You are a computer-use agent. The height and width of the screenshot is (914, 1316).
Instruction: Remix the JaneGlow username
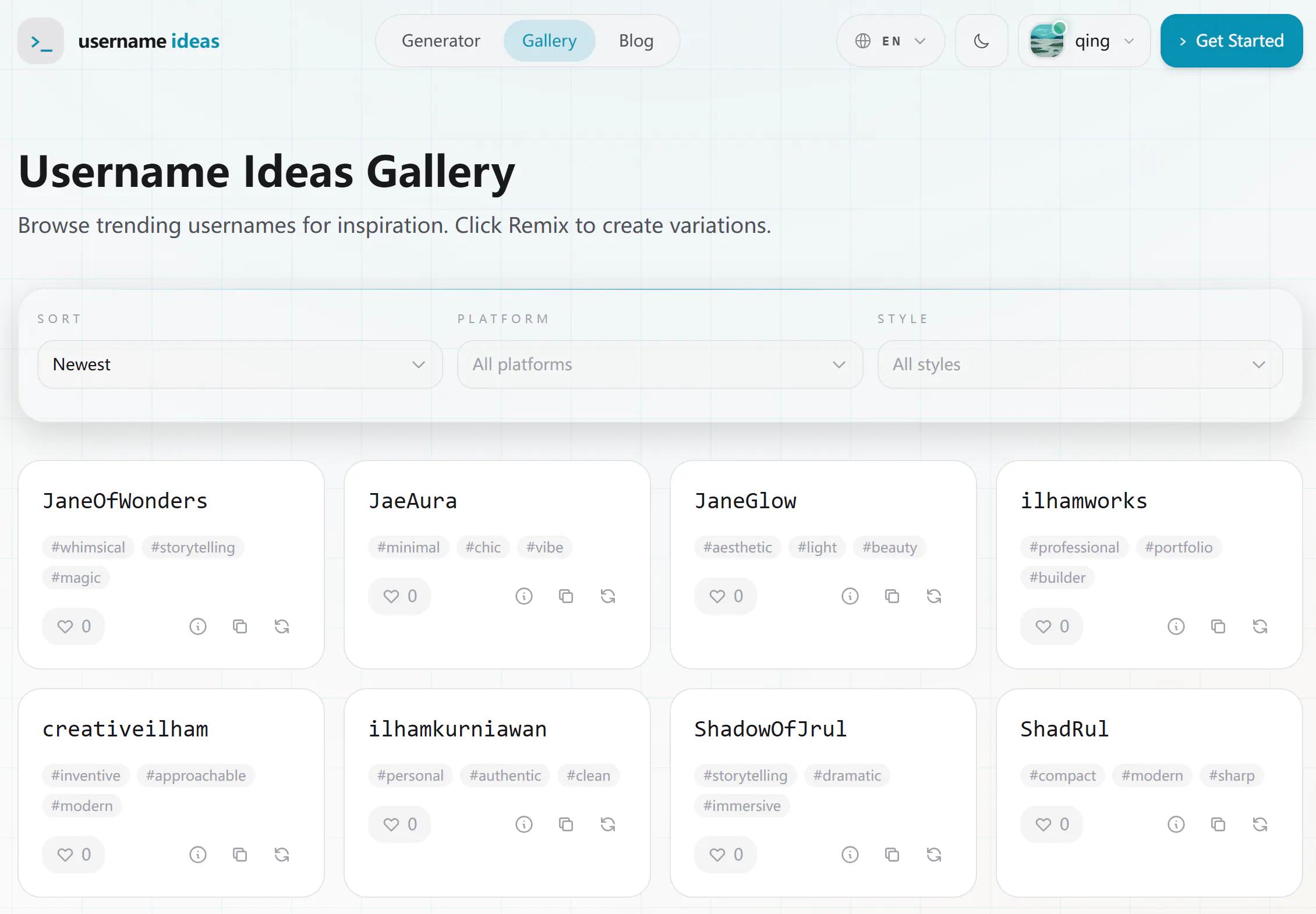coord(934,596)
